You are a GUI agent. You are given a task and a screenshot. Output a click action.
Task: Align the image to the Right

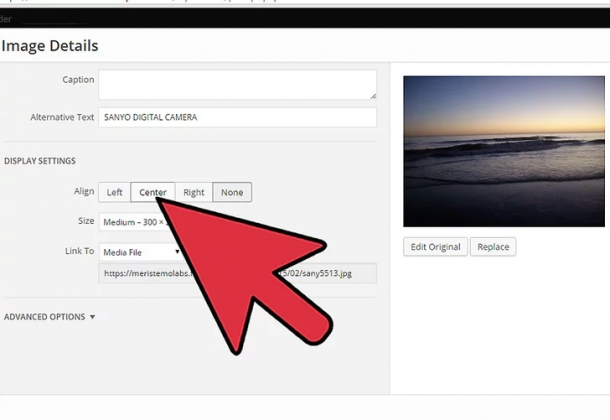tap(194, 193)
